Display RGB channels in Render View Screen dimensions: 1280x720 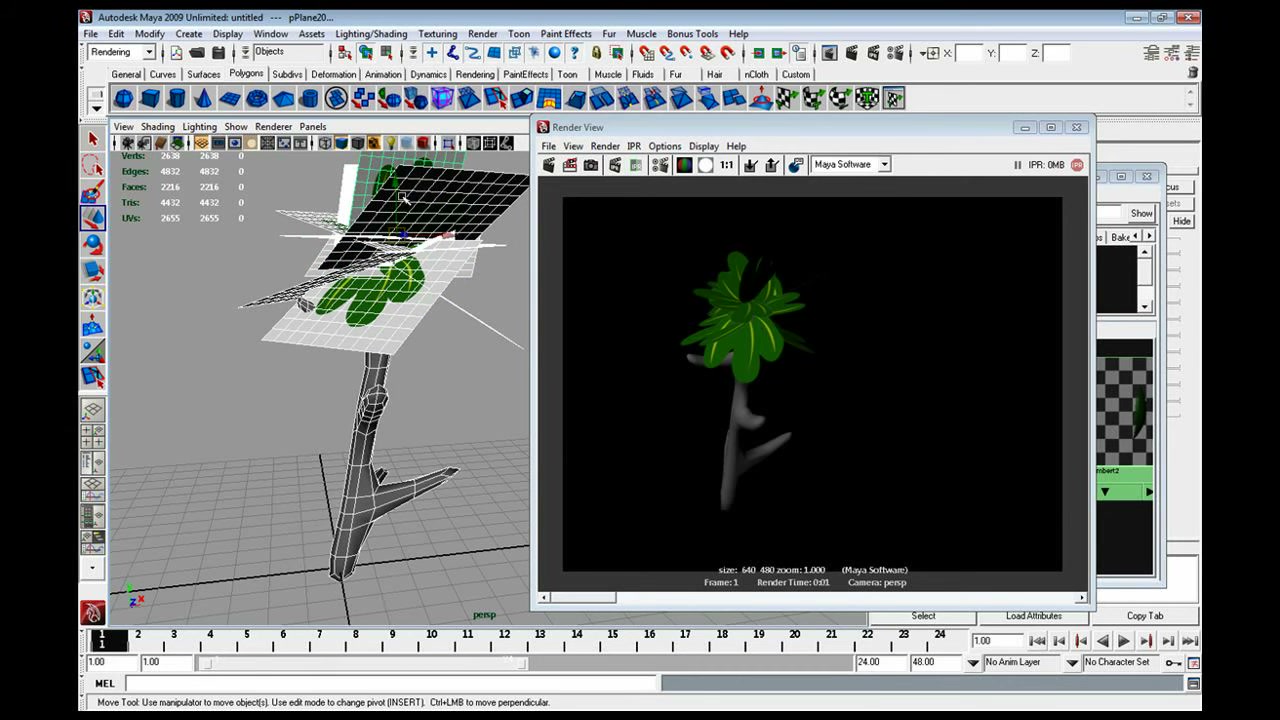point(685,165)
